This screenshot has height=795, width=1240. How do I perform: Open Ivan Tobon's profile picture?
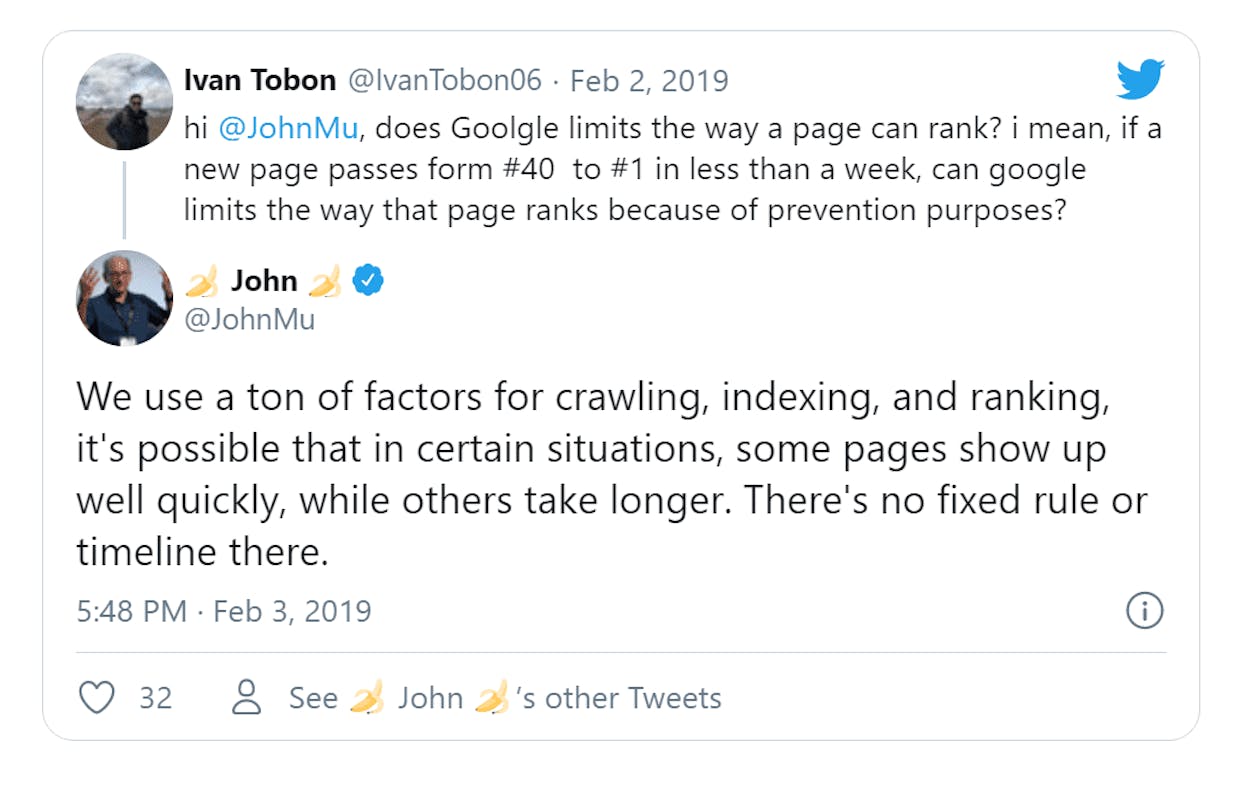click(125, 102)
